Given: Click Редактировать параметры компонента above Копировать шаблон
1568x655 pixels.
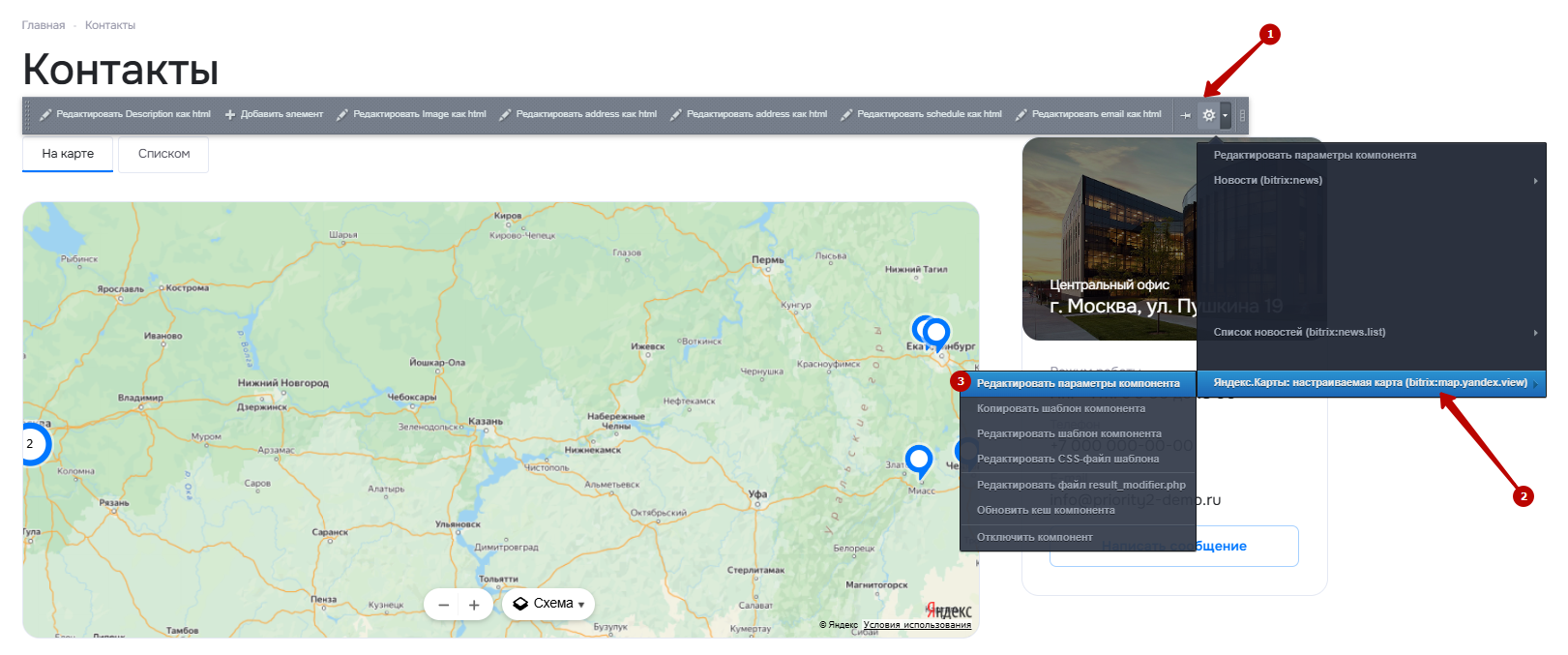Looking at the screenshot, I should click(1078, 383).
